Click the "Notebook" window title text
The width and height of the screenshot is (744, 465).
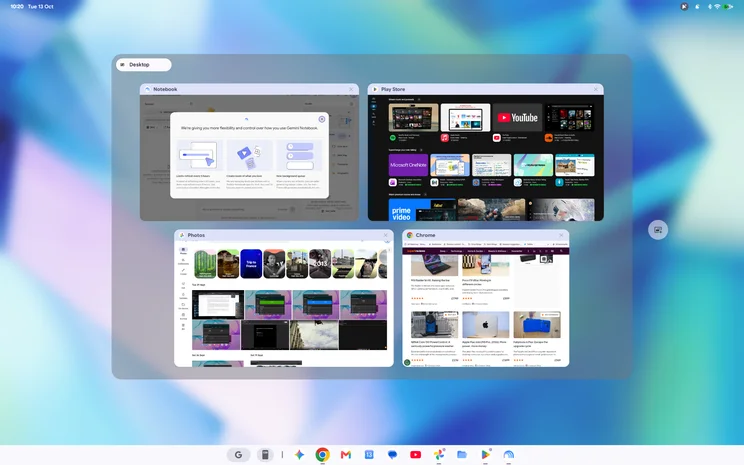165,89
